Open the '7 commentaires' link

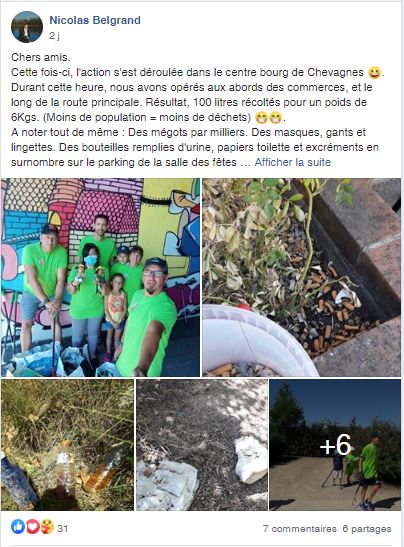(x=300, y=529)
